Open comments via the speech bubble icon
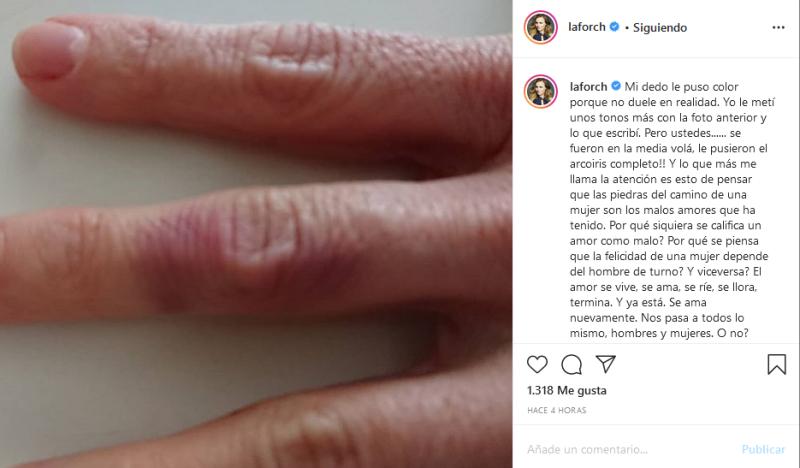The image size is (800, 468). click(x=571, y=364)
